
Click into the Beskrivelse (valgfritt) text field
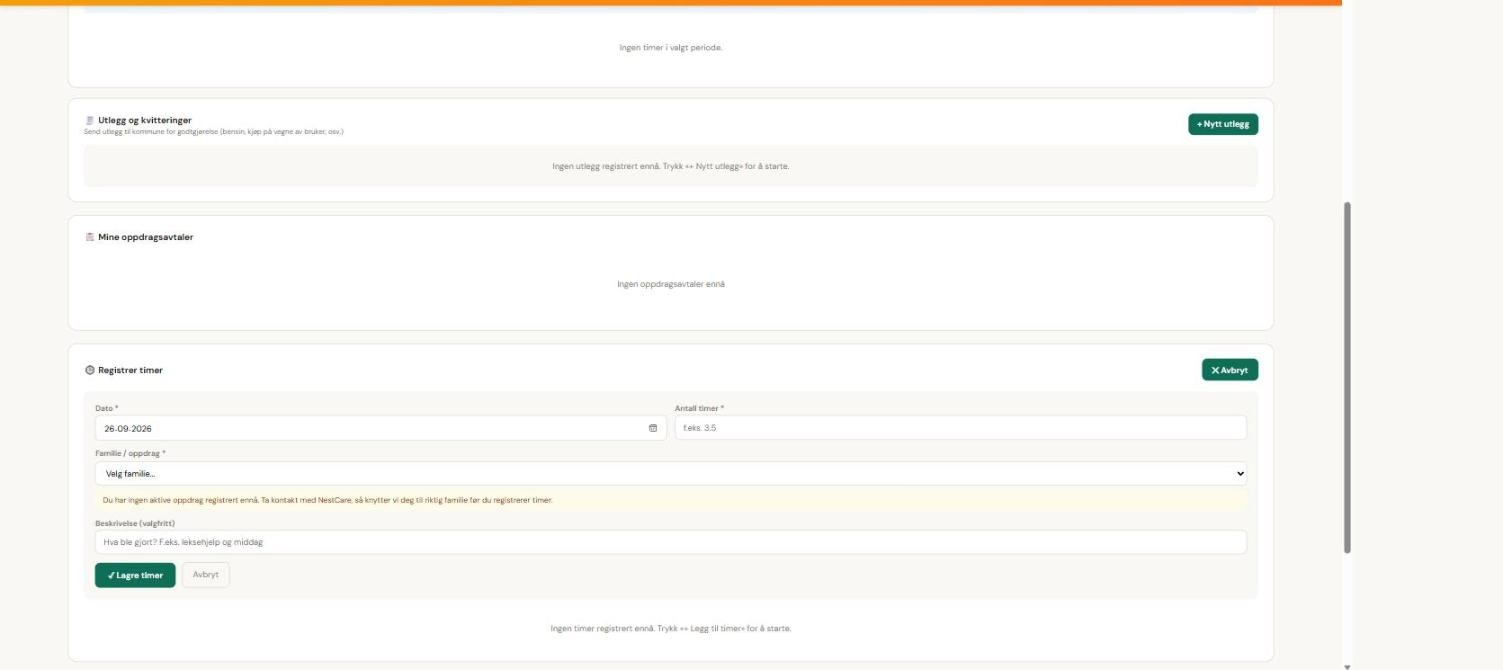(671, 542)
